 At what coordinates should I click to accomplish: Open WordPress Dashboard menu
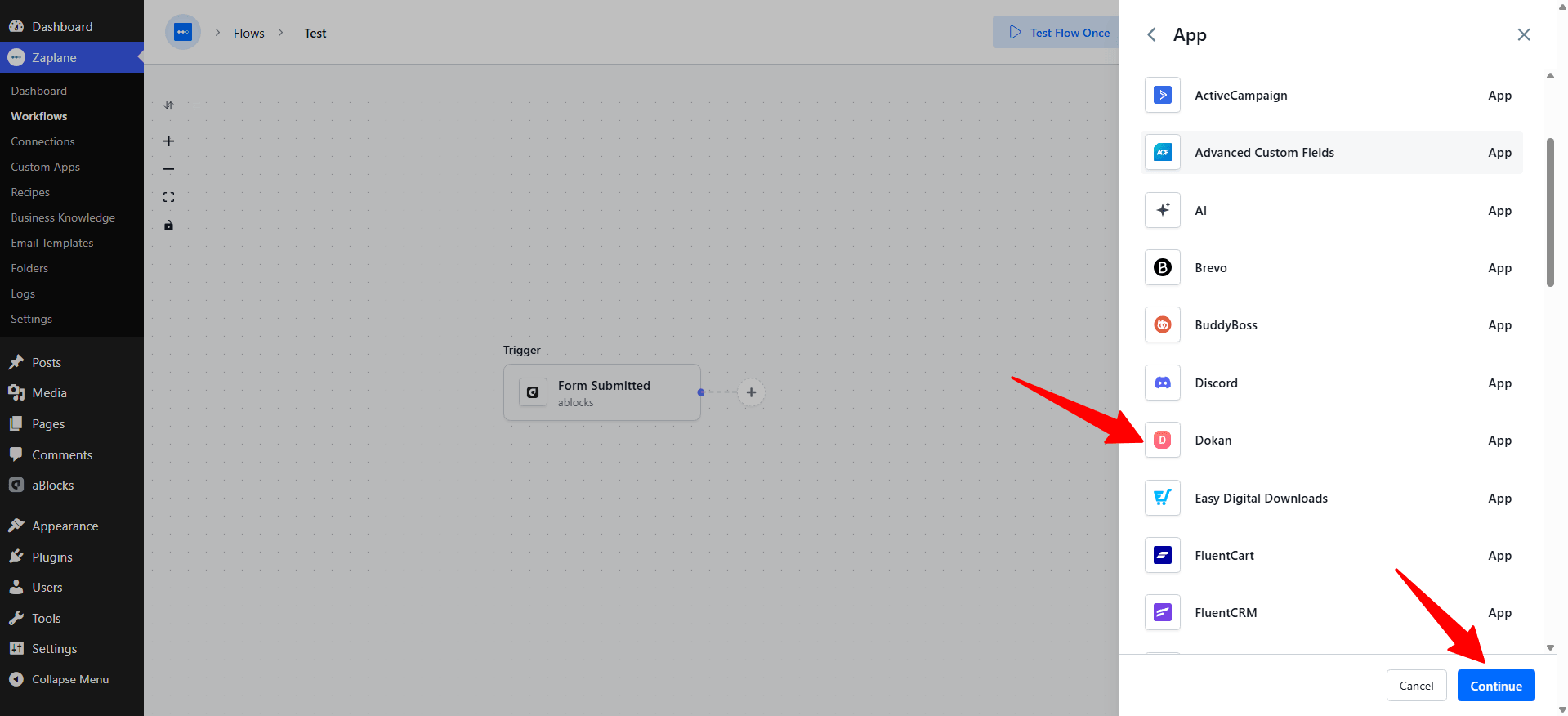coord(72,26)
